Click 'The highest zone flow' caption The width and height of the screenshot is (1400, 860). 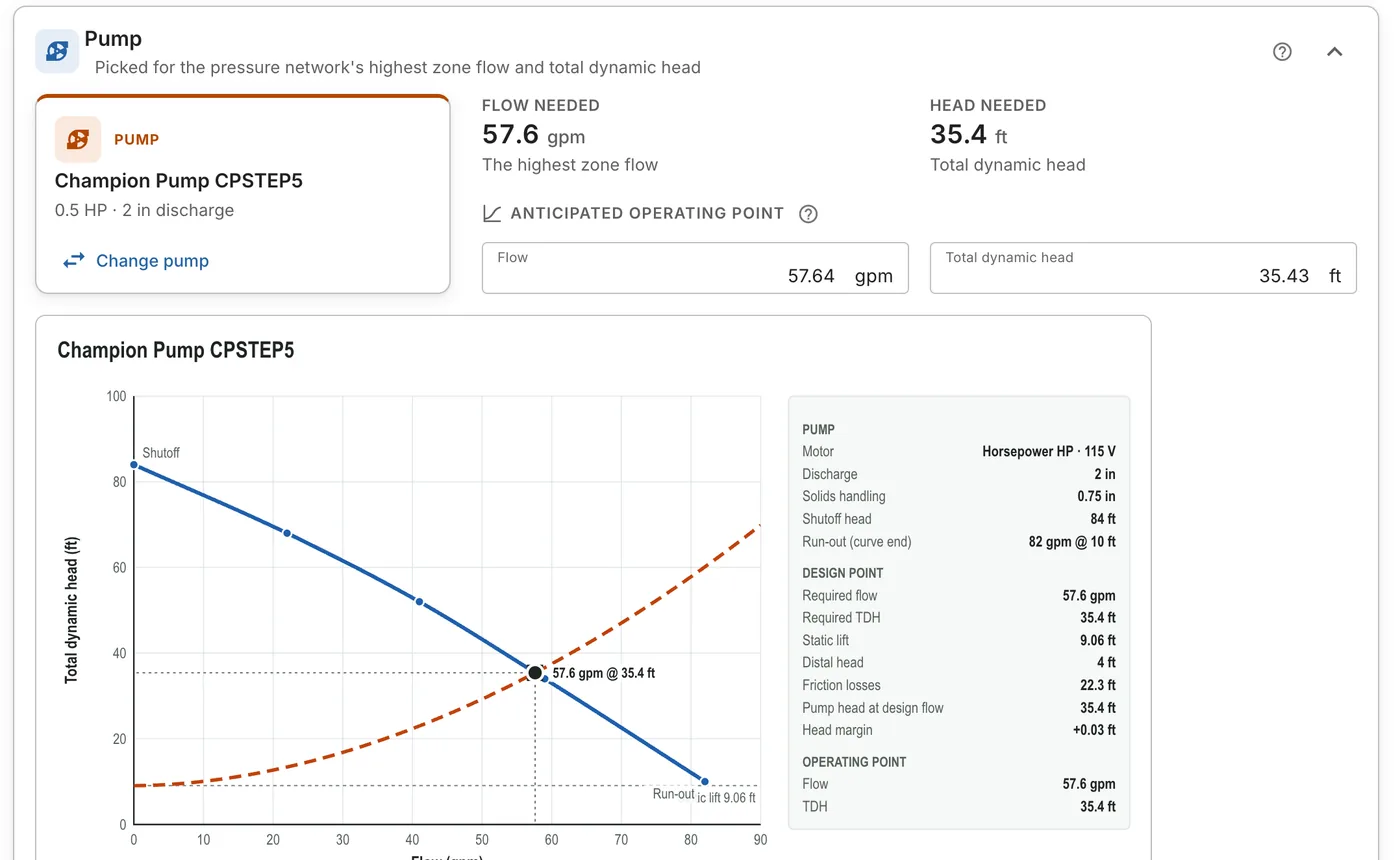[x=570, y=165]
